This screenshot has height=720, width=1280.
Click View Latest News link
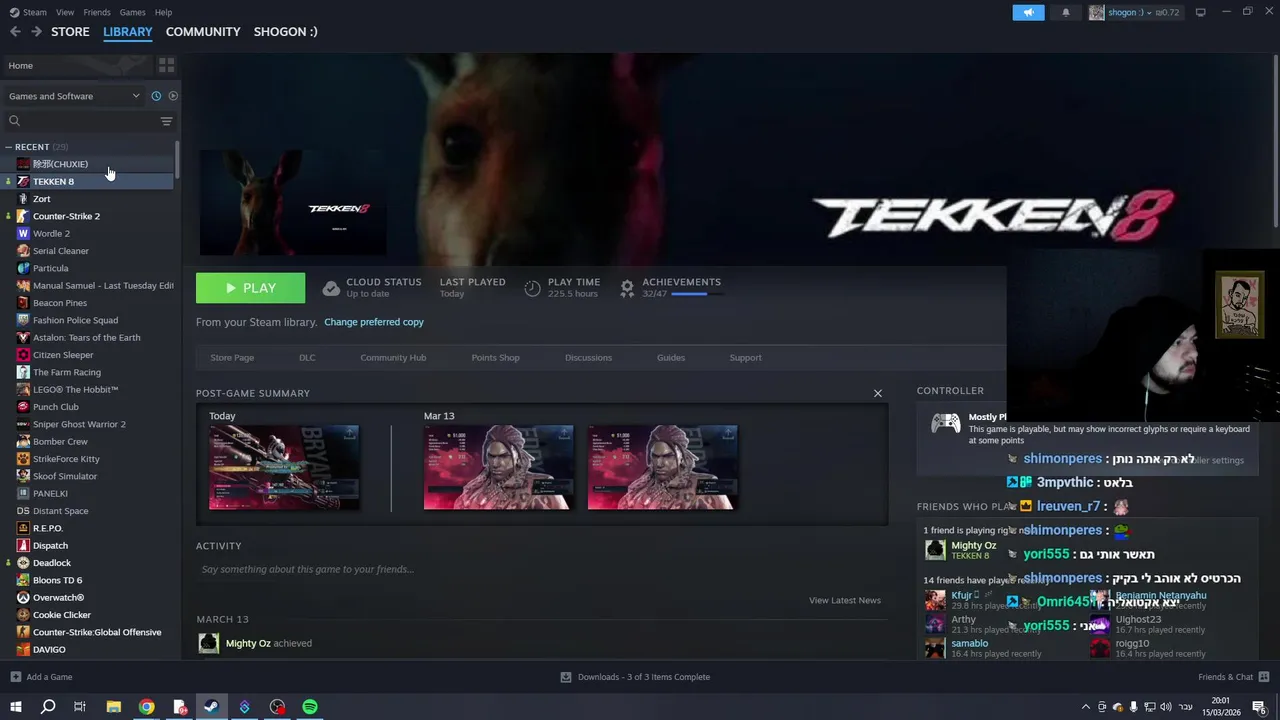point(845,600)
